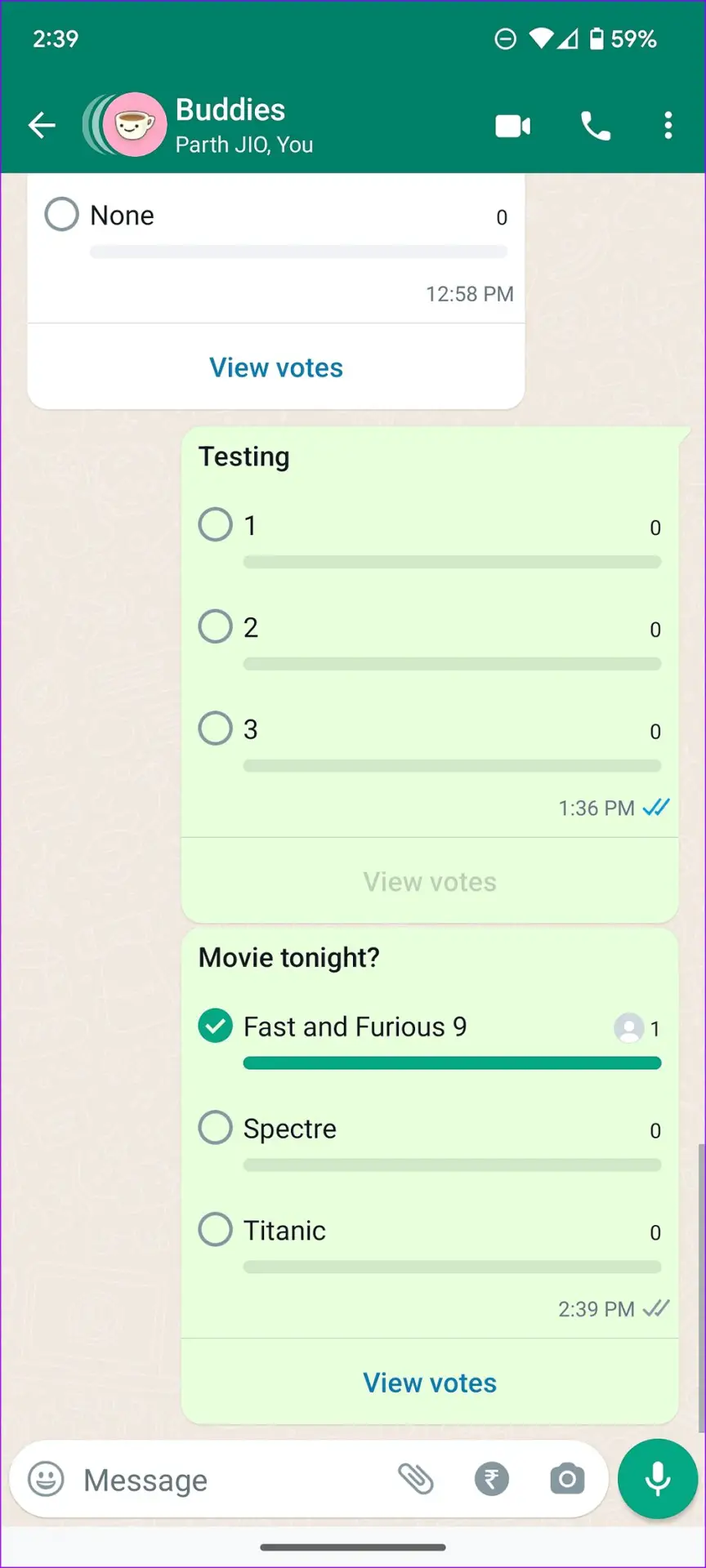The width and height of the screenshot is (706, 1568).
Task: Start a voice call with Buddies
Action: [x=596, y=126]
